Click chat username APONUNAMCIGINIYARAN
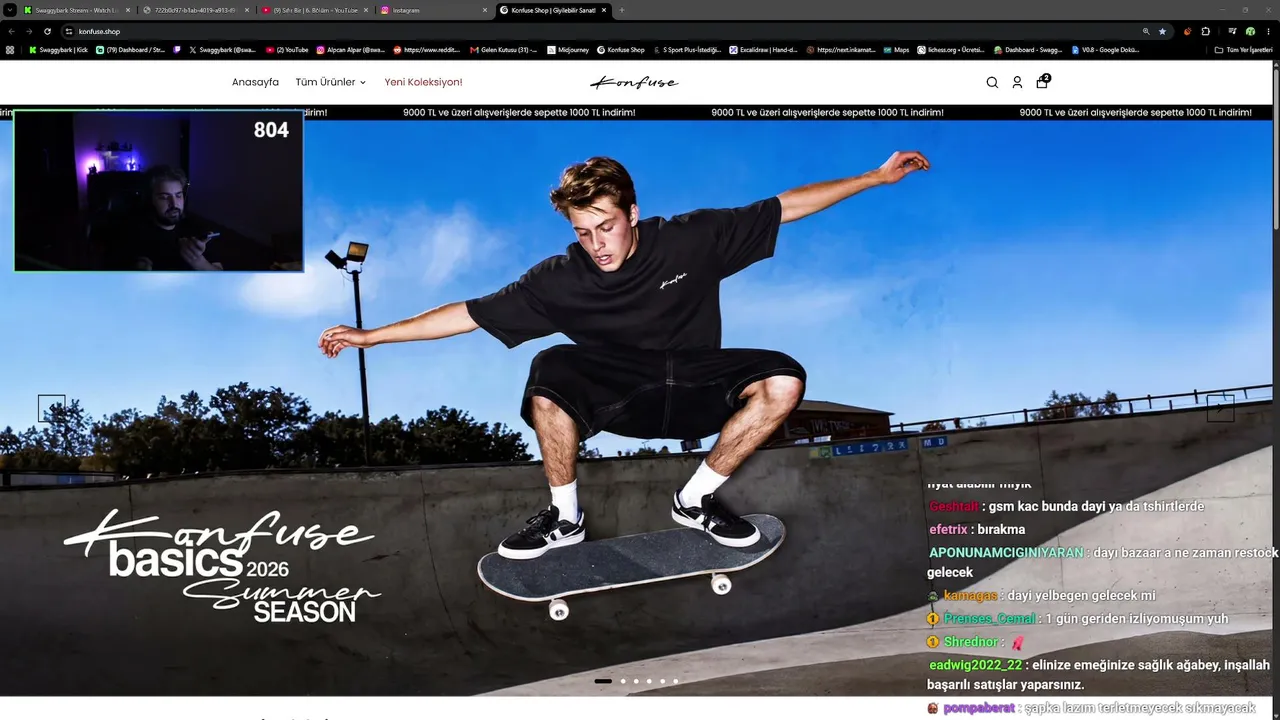1280x720 pixels. [1006, 552]
